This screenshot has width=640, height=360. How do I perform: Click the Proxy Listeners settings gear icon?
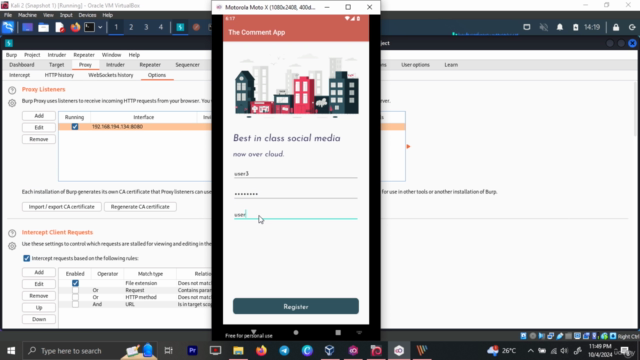coord(12,103)
